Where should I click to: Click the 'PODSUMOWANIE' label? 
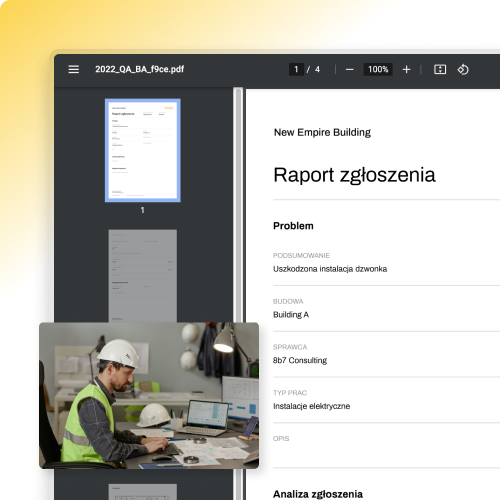pyautogui.click(x=301, y=256)
